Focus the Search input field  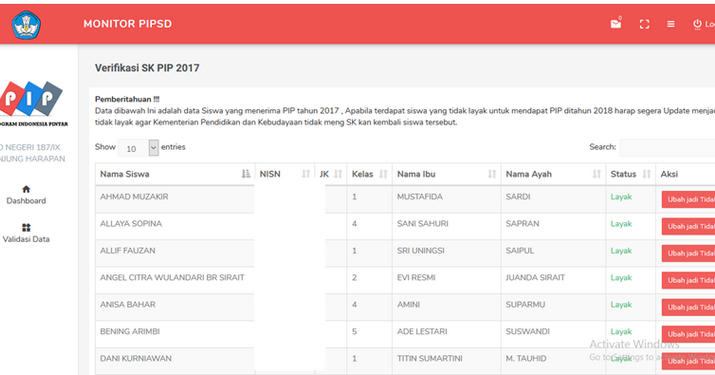tap(668, 147)
